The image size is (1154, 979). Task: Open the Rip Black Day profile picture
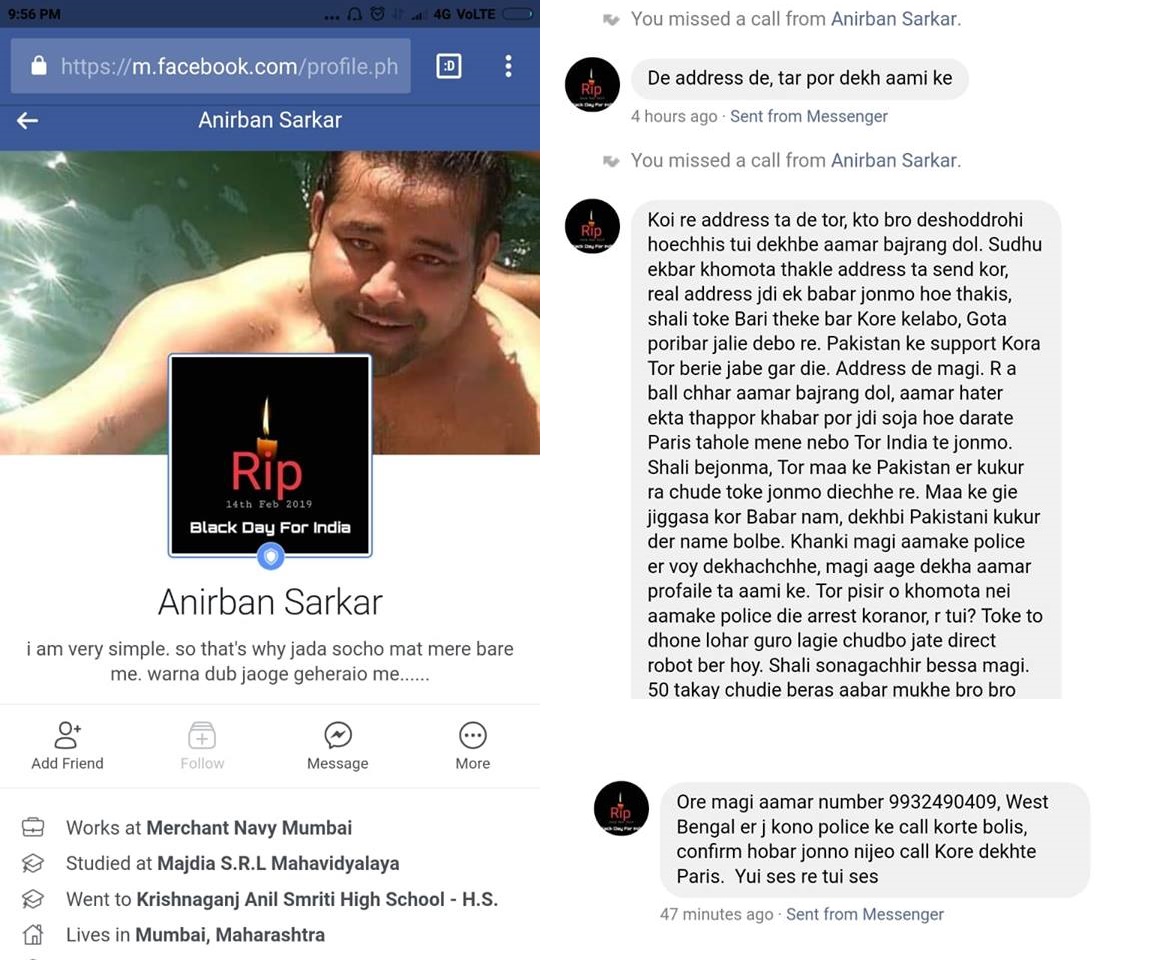click(270, 455)
